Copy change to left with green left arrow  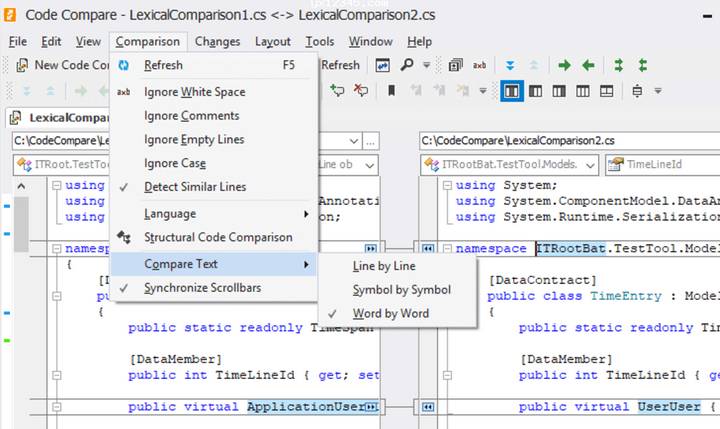click(x=588, y=65)
